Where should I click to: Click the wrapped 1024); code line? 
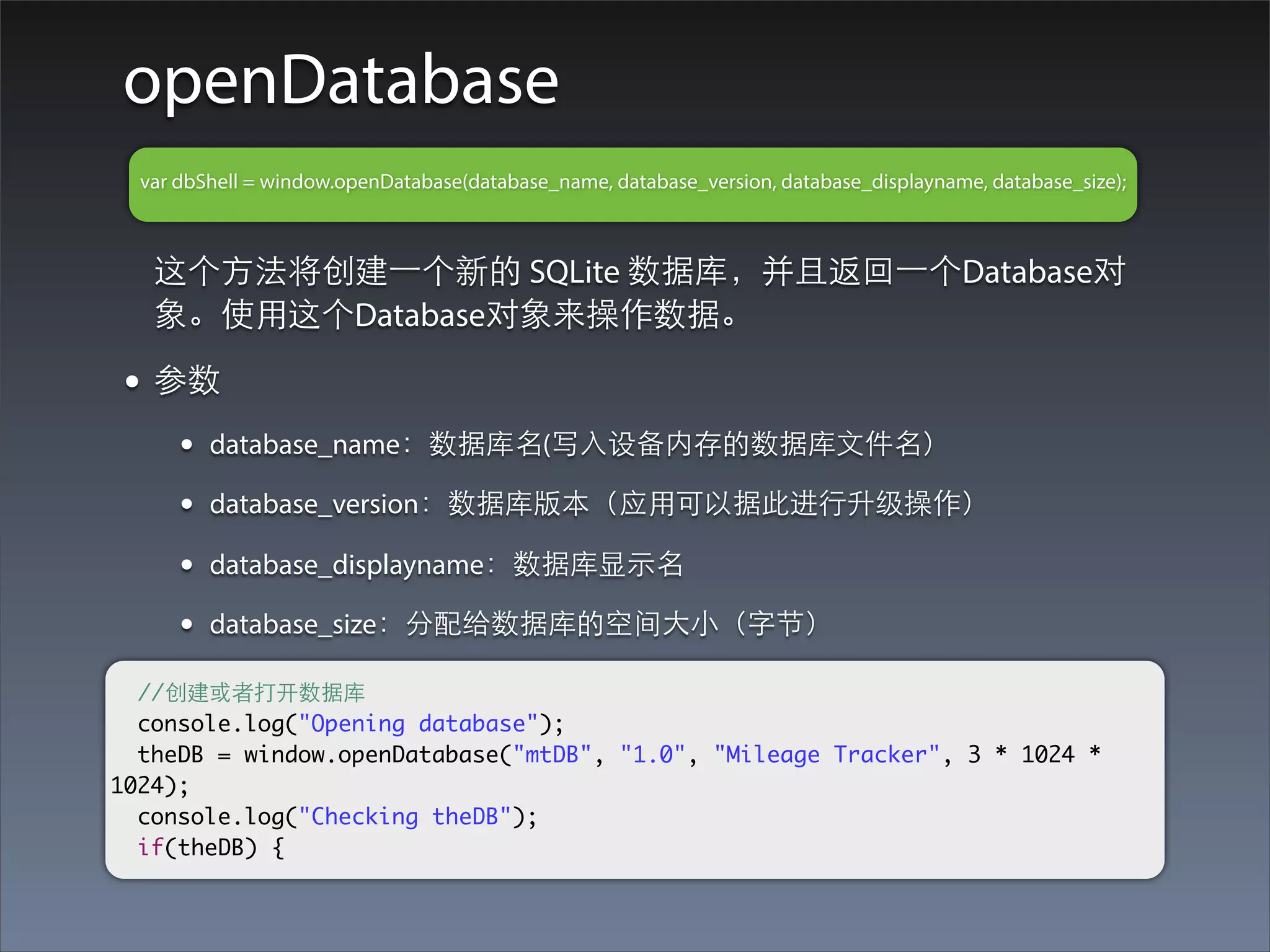149,786
